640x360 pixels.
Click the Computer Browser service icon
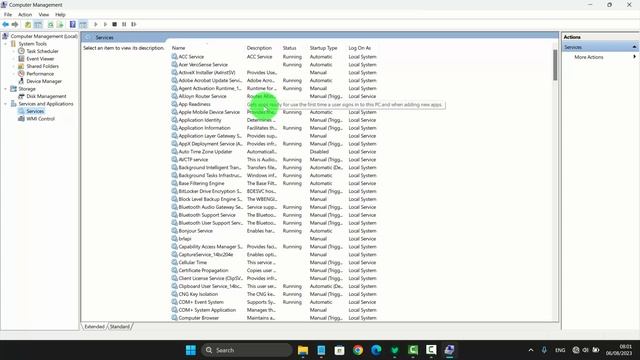174,318
